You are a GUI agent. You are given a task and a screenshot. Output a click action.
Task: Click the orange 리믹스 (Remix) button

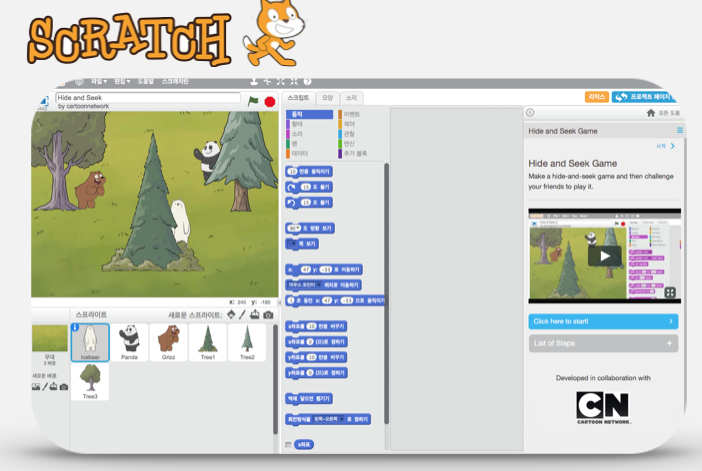(x=597, y=97)
